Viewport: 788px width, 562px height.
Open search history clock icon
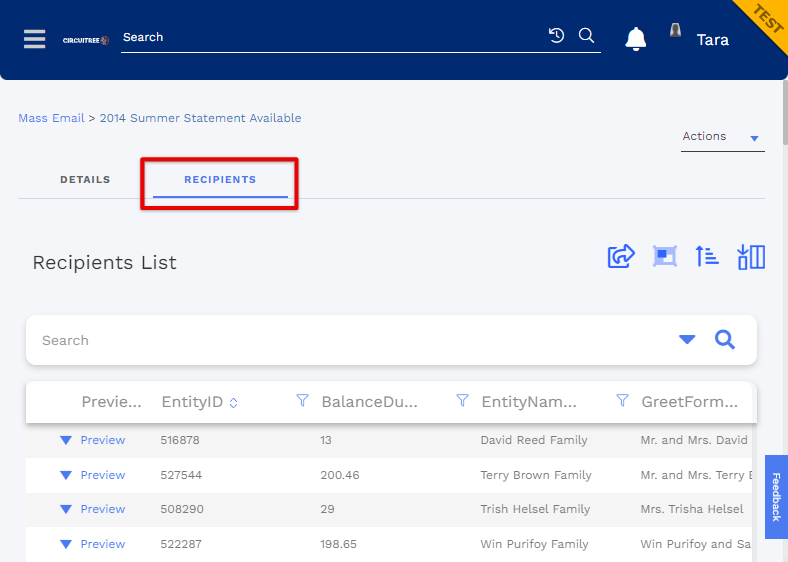[x=556, y=35]
